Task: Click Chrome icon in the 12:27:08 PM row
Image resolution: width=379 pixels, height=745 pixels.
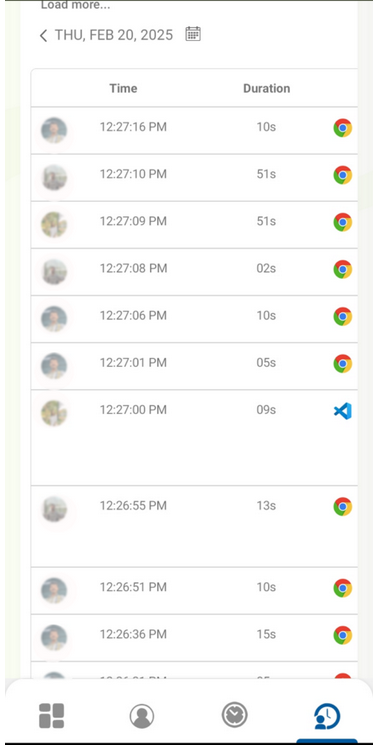Action: tap(342, 269)
